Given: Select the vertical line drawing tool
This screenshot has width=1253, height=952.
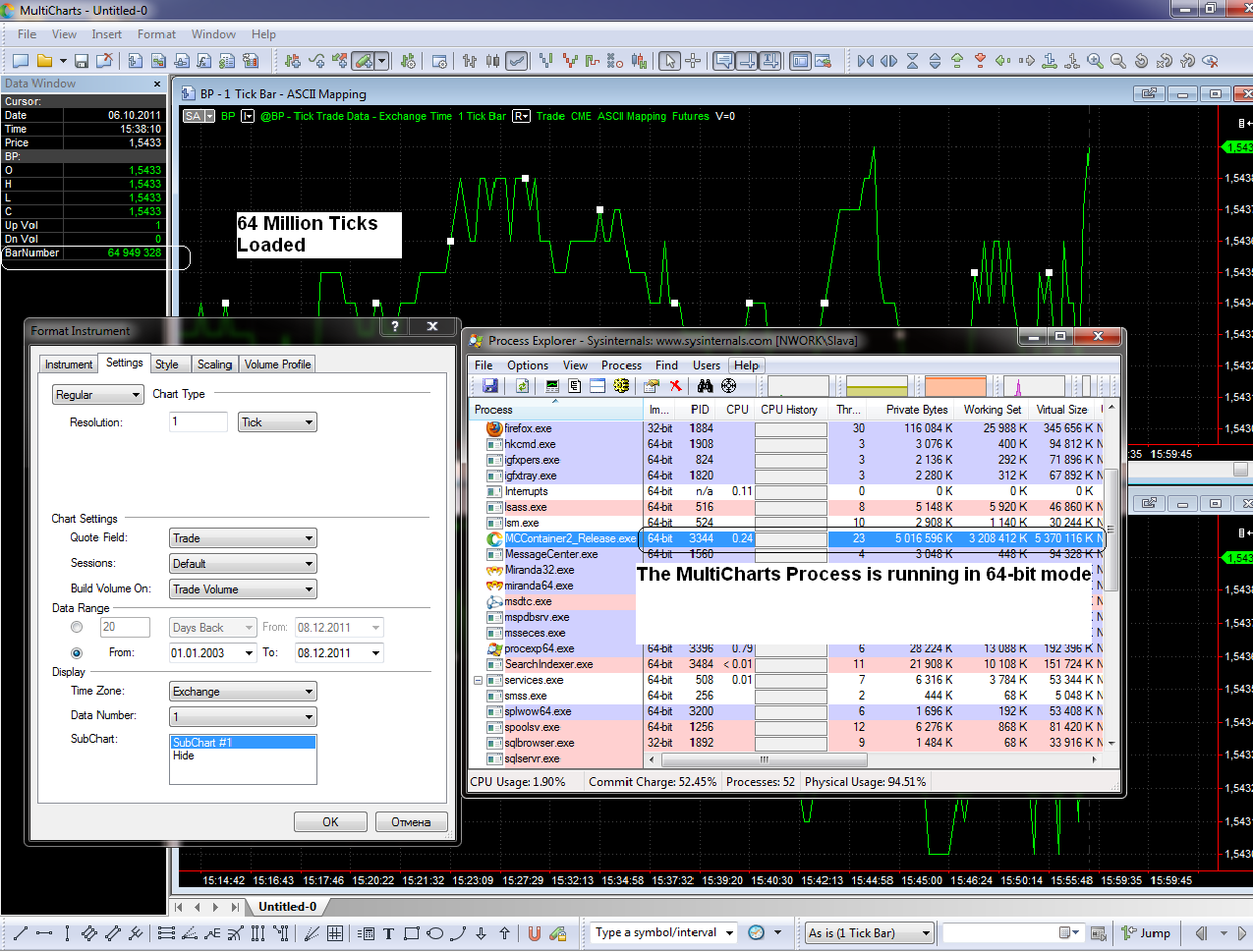Looking at the screenshot, I should point(67,933).
